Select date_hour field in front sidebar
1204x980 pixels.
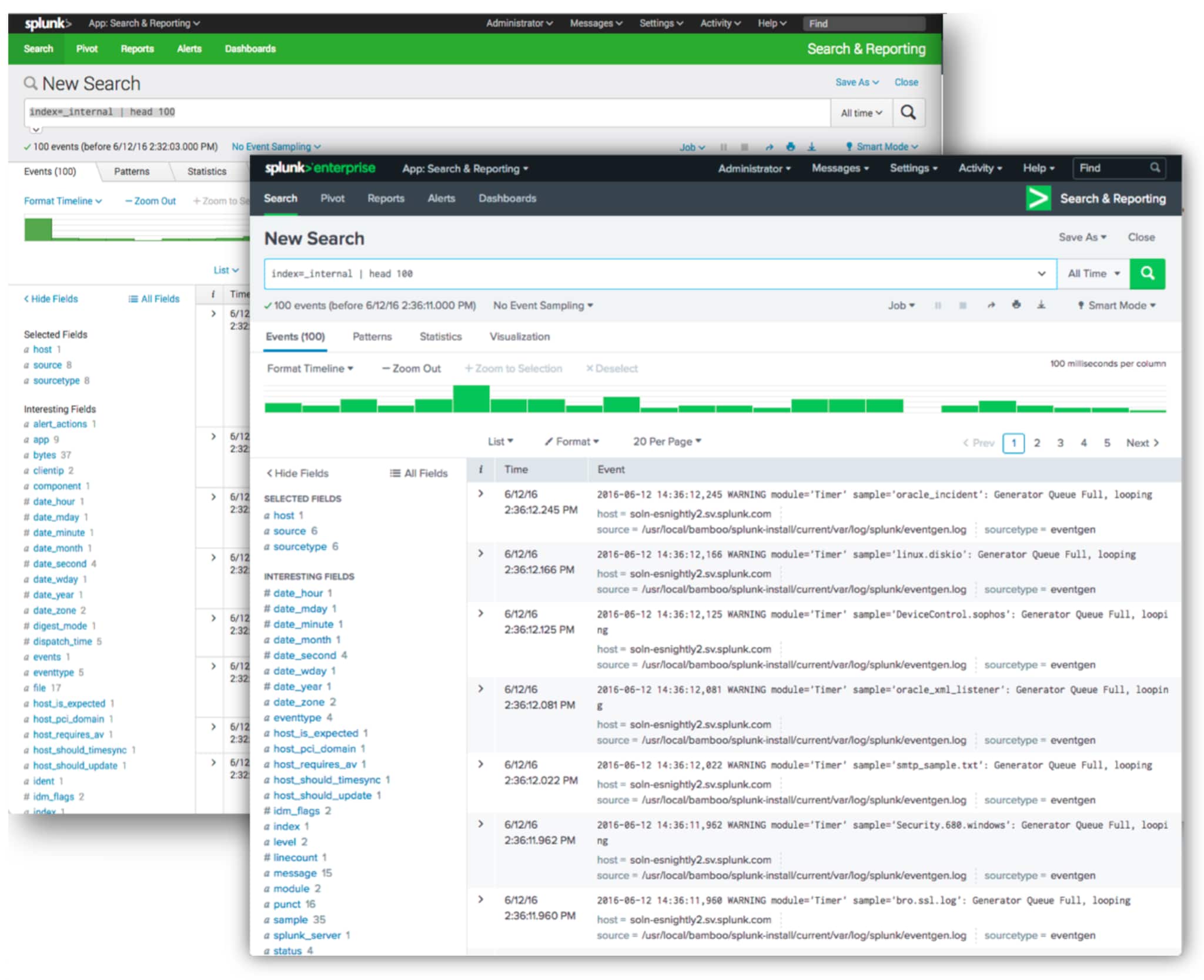pyautogui.click(x=298, y=593)
